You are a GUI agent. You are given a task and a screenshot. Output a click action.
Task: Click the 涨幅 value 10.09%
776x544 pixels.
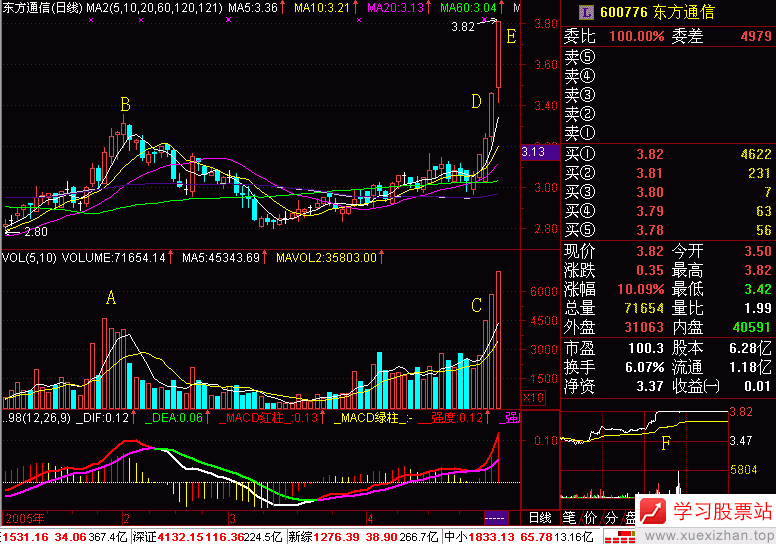pos(640,289)
